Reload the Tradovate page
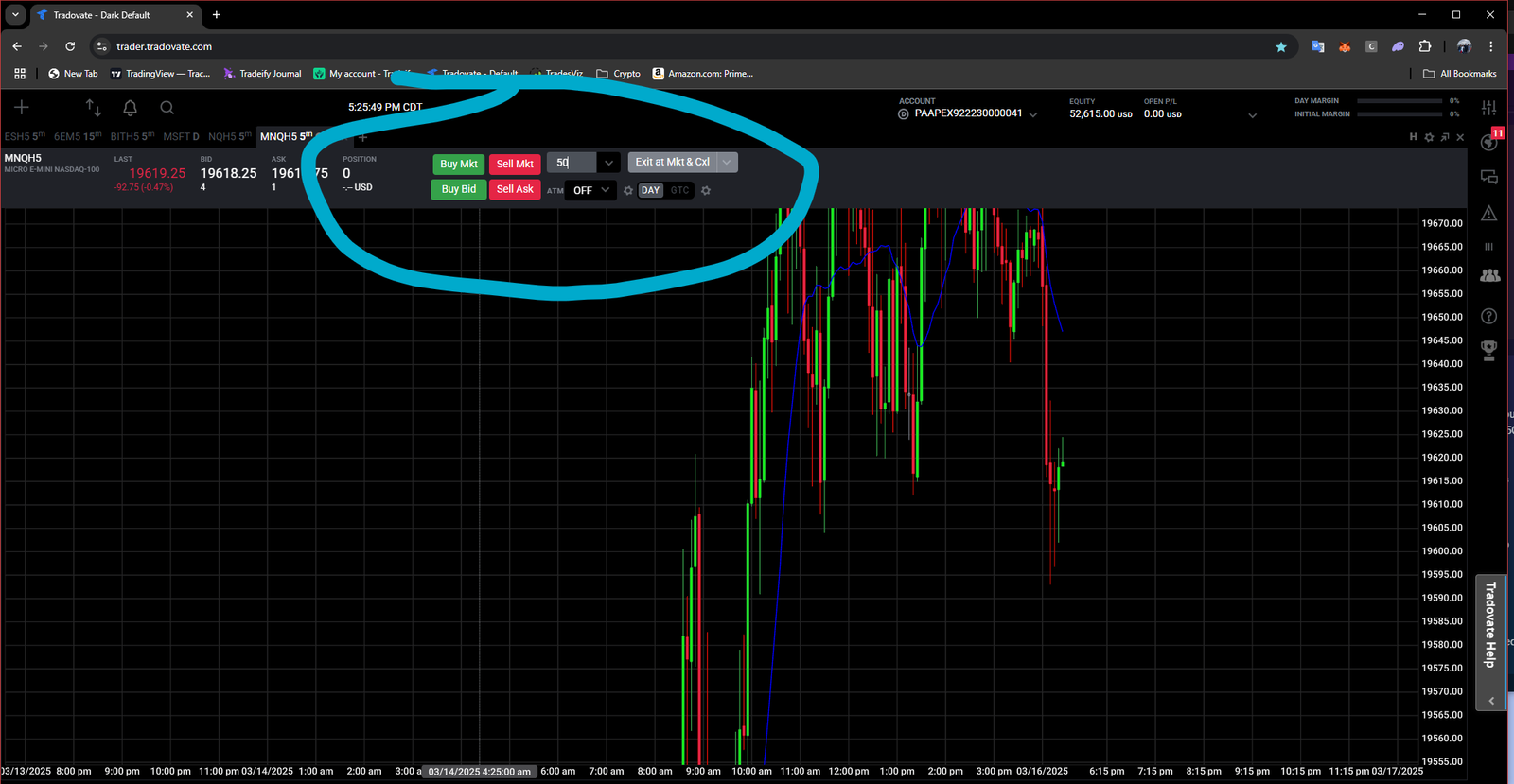1514x784 pixels. [70, 46]
